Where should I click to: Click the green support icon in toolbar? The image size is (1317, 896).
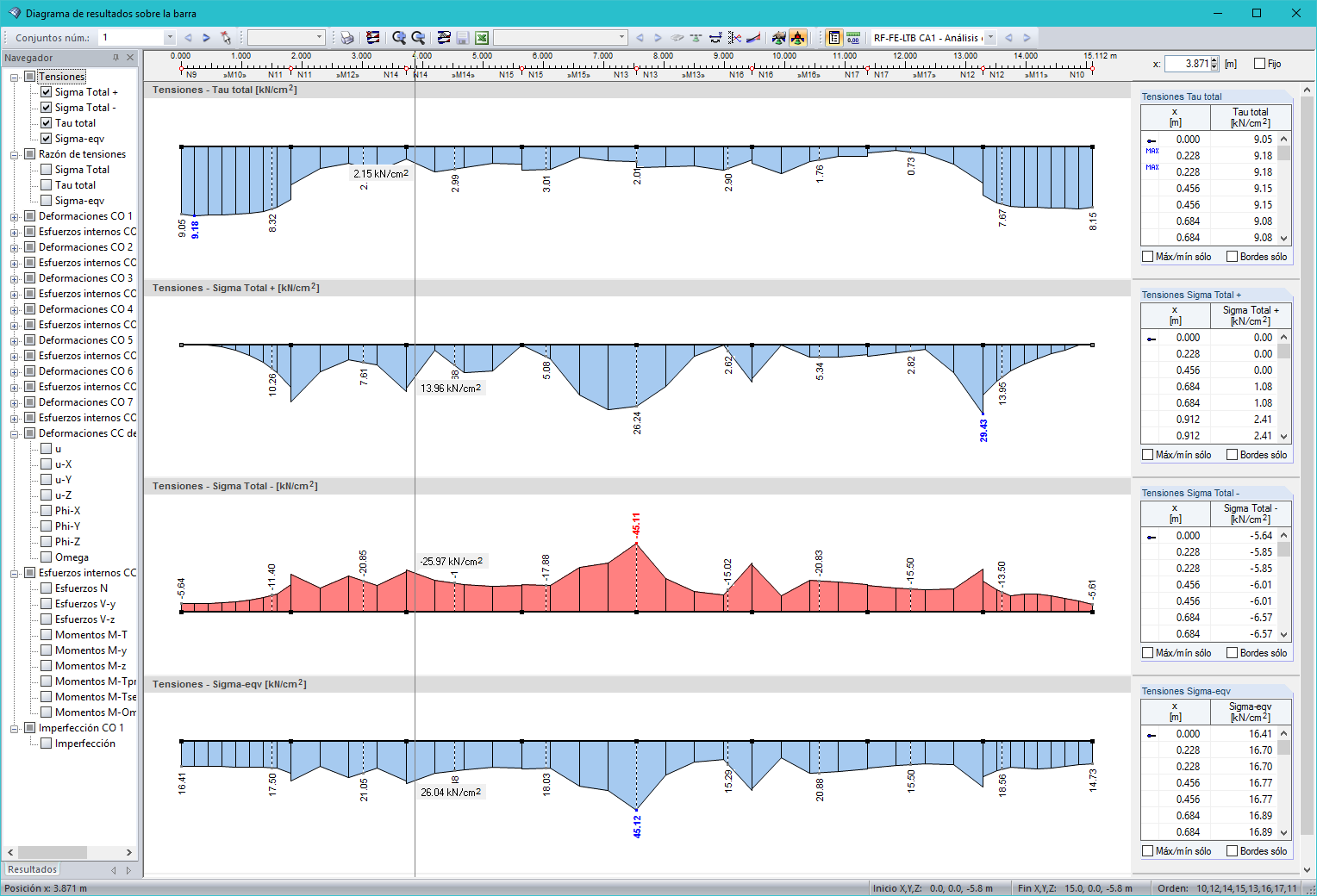click(696, 38)
